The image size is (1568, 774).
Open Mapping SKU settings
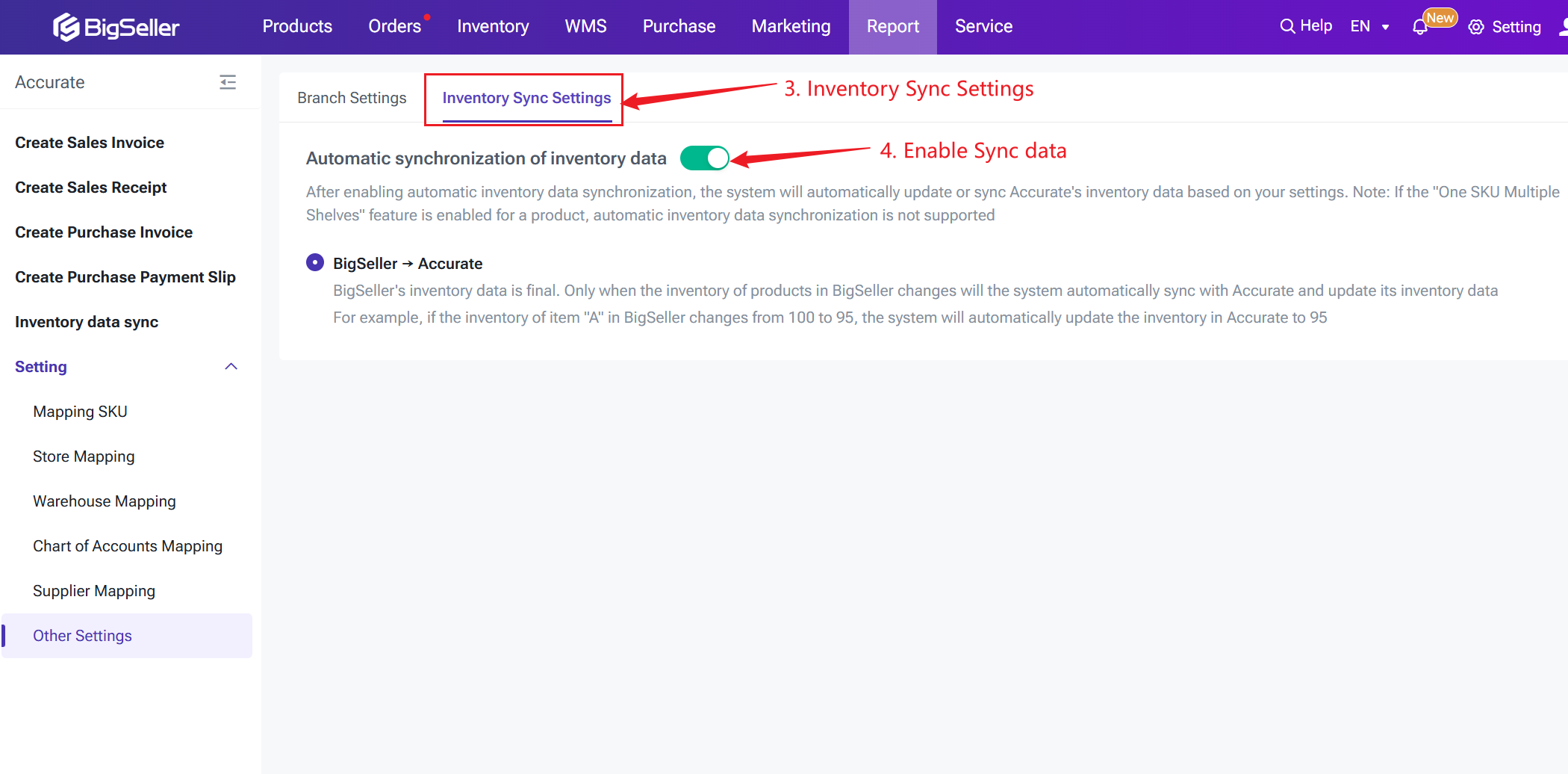(x=80, y=412)
